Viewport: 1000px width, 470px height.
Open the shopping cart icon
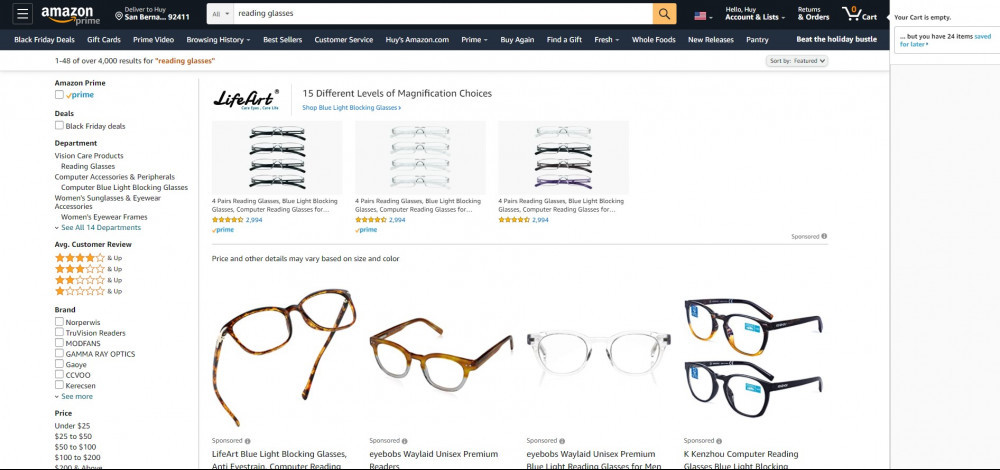click(859, 13)
